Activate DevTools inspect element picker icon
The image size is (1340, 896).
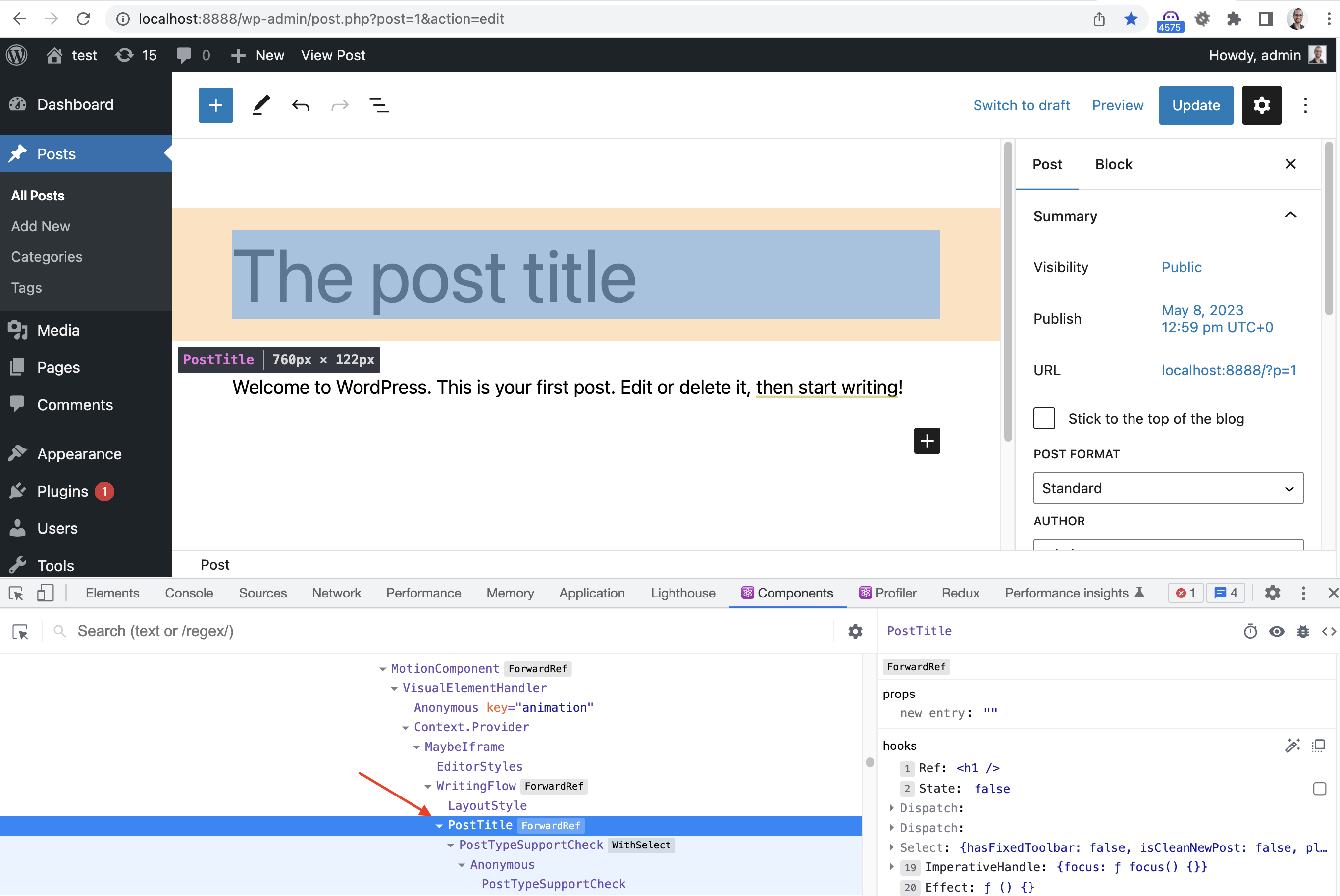point(16,593)
